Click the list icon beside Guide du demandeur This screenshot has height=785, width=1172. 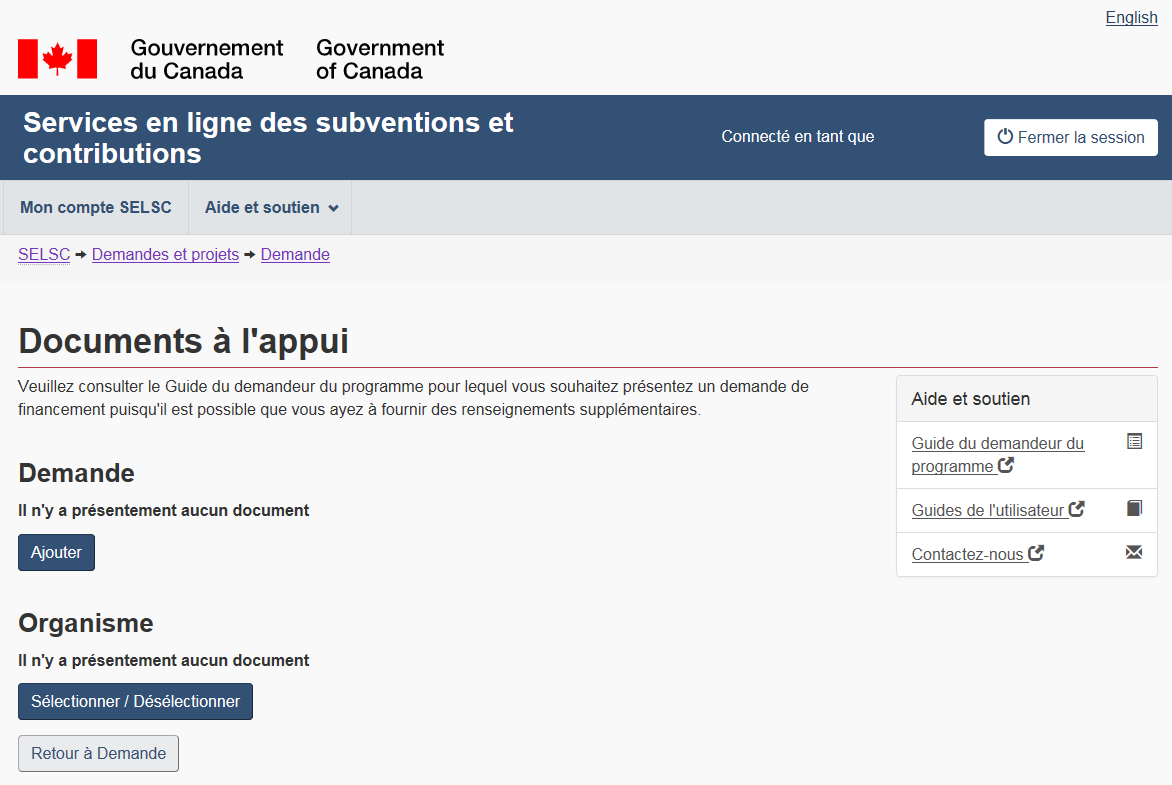(x=1134, y=441)
